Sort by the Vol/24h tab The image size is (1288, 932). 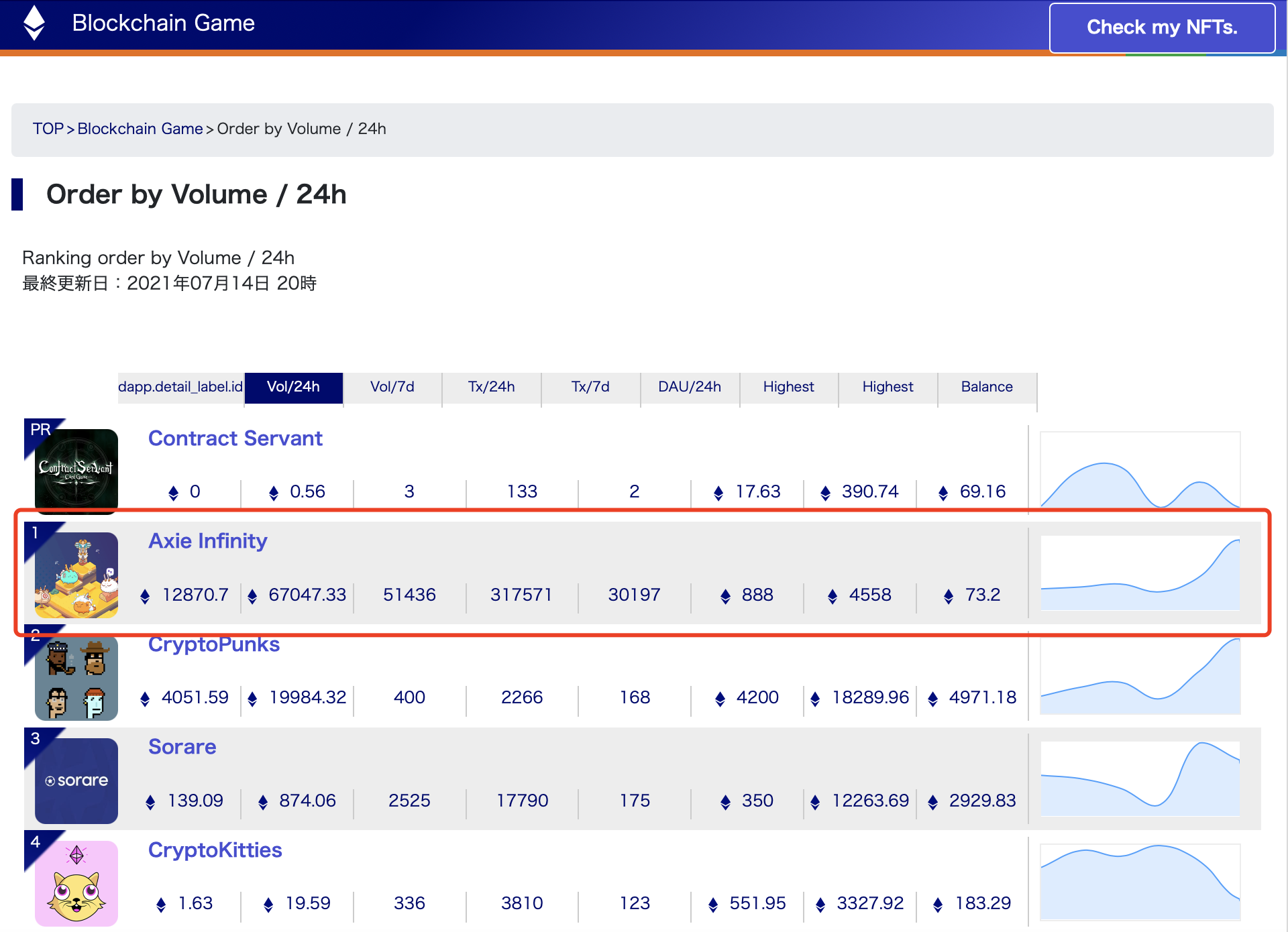293,387
